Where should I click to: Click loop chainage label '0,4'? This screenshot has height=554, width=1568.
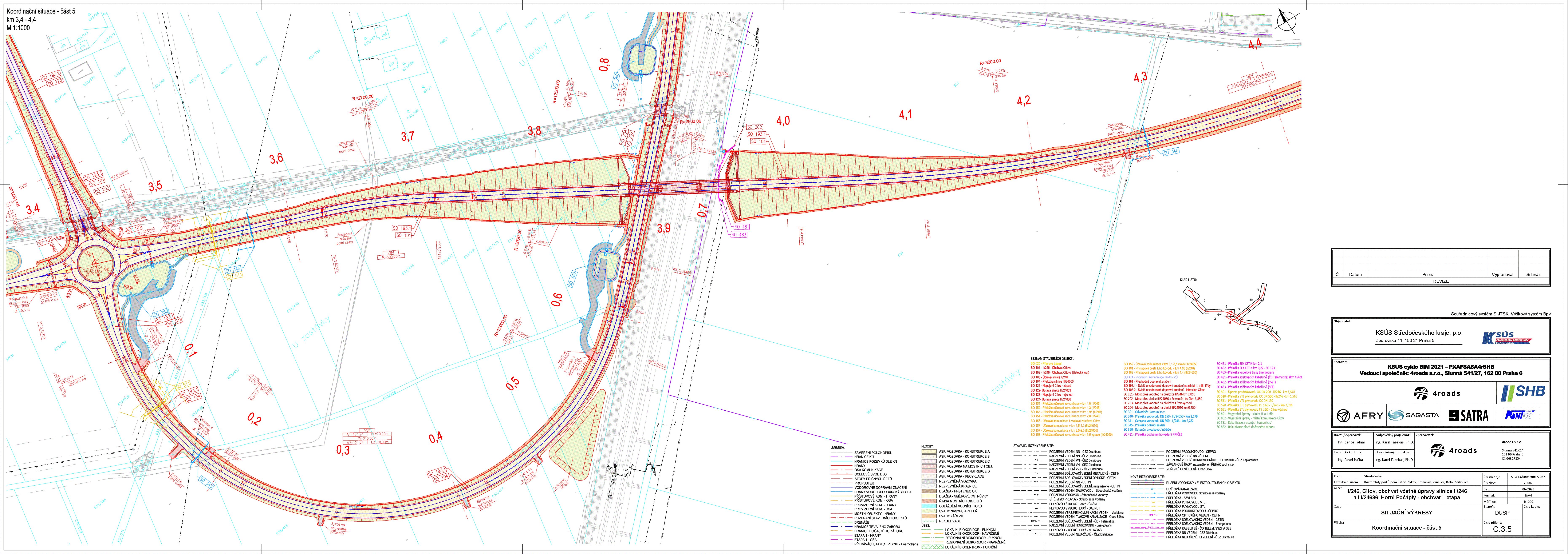436,437
